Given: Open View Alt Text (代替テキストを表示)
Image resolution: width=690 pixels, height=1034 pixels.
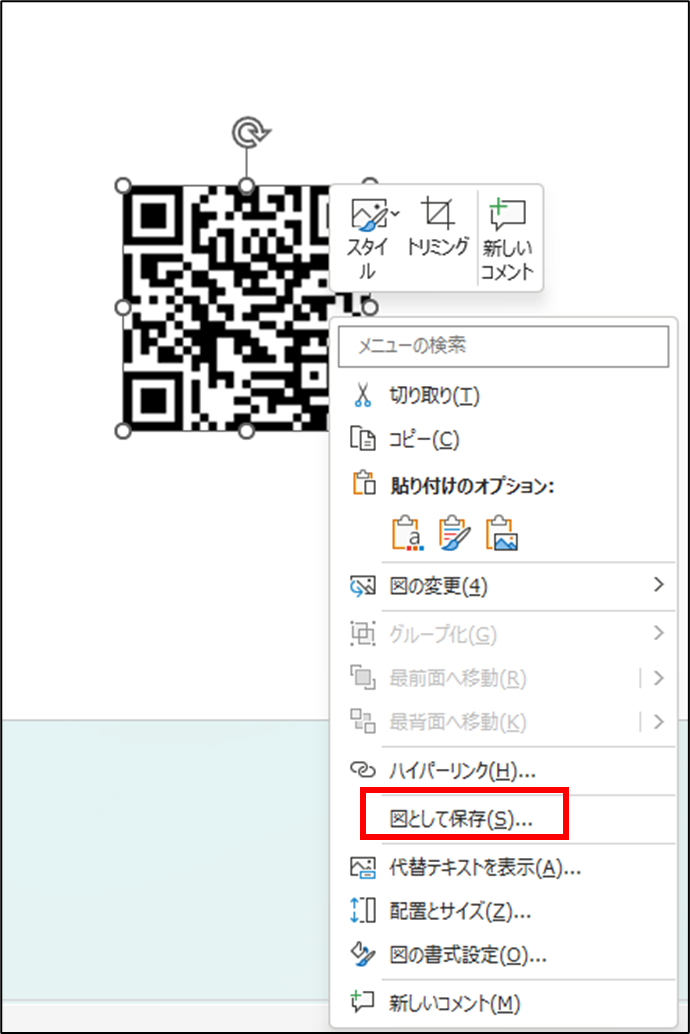Looking at the screenshot, I should [484, 867].
